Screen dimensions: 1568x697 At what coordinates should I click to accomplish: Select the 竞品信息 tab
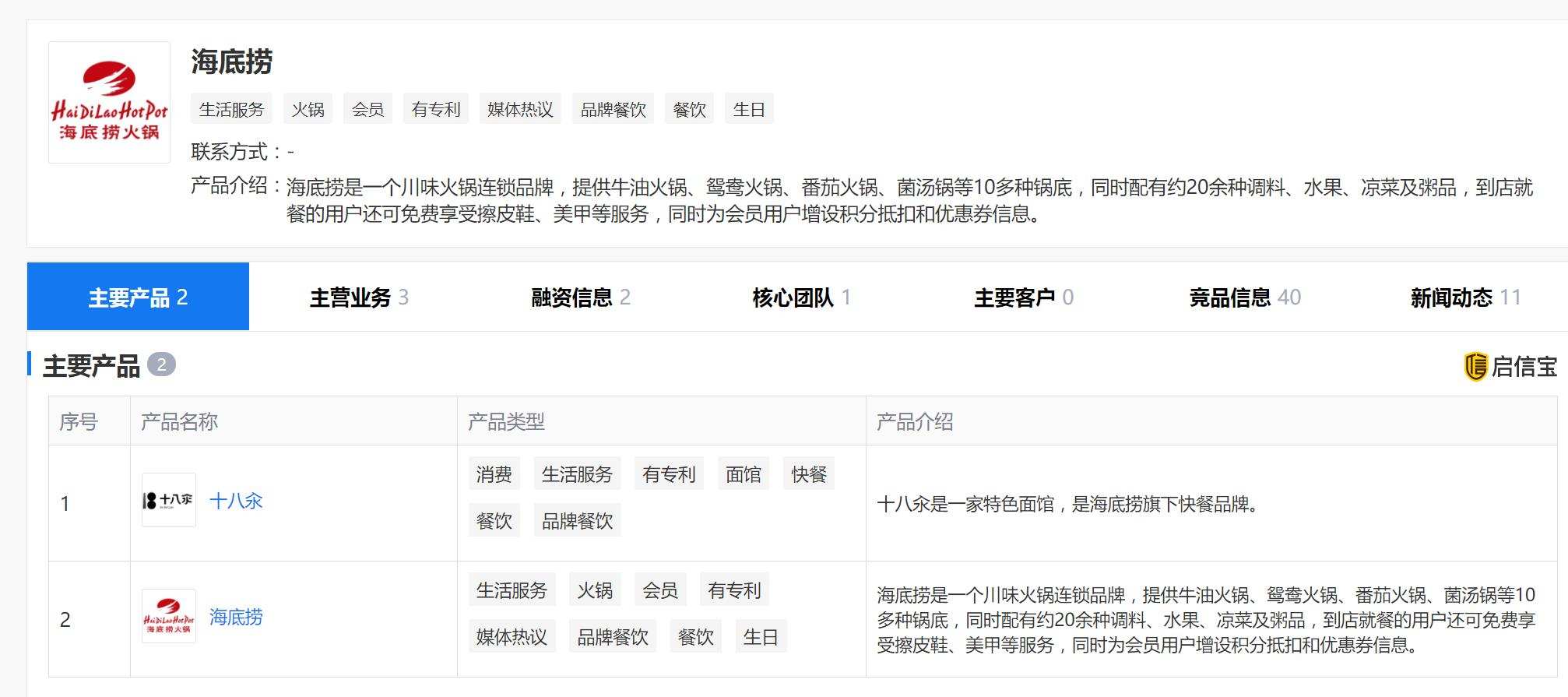pyautogui.click(x=1245, y=297)
